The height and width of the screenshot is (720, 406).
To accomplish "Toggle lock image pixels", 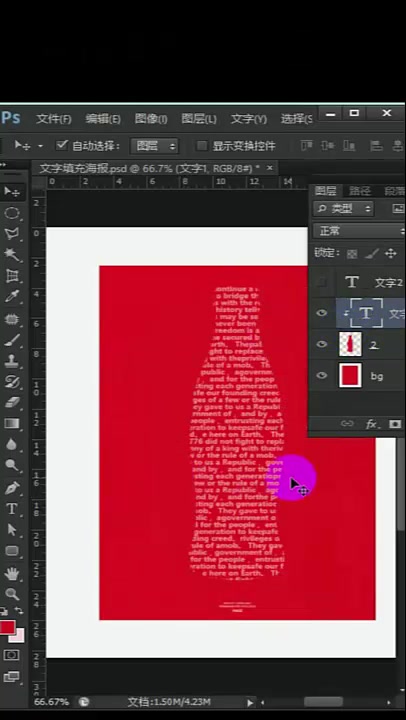I will pos(372,253).
